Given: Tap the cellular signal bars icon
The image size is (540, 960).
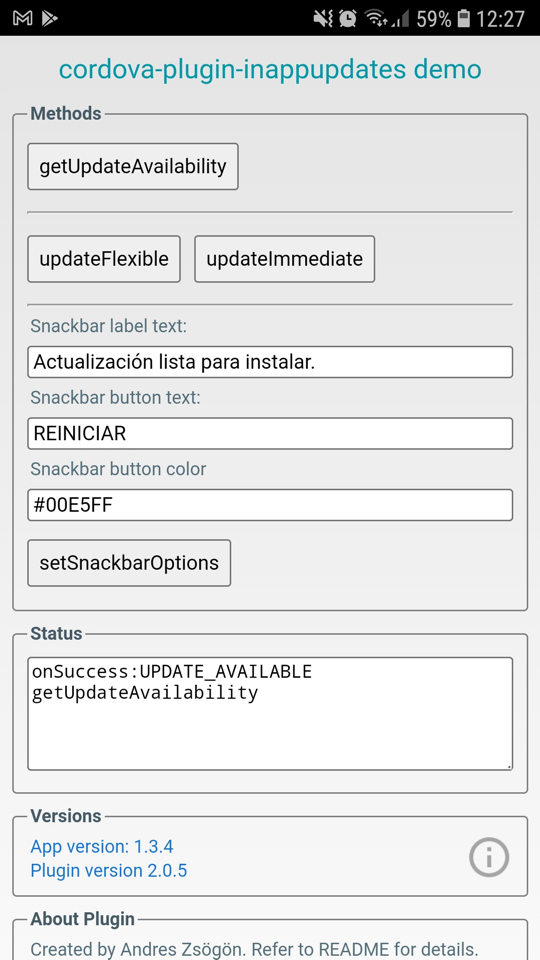Looking at the screenshot, I should 400,20.
